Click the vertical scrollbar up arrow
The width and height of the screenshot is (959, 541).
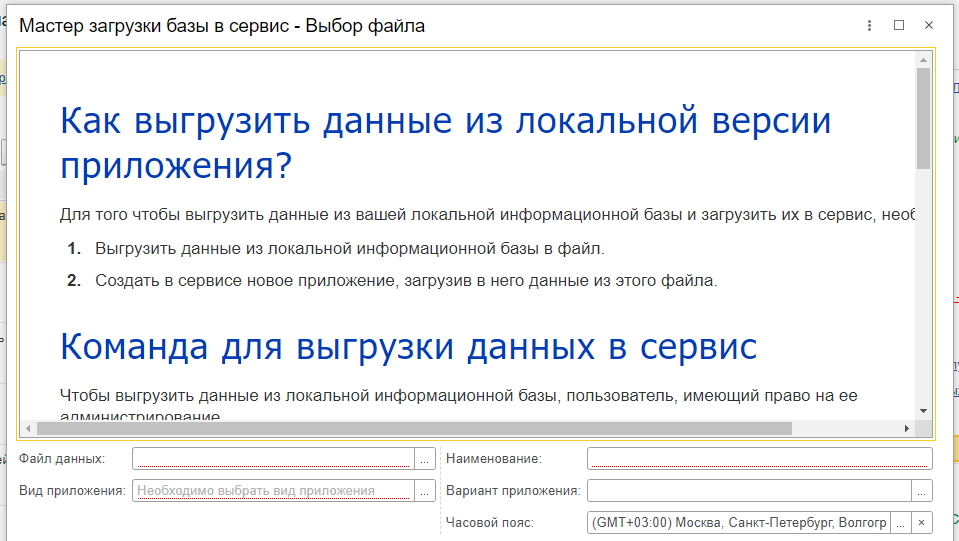point(923,61)
